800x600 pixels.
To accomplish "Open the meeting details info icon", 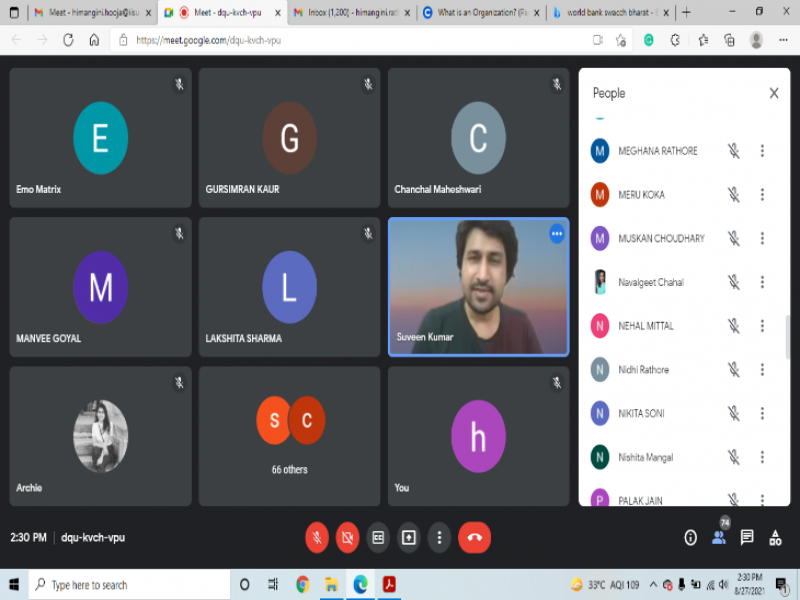I will coord(690,537).
